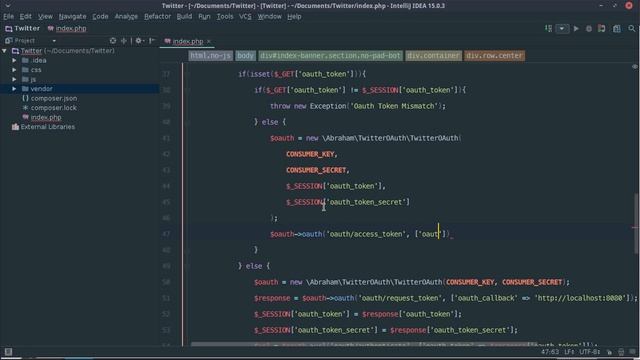Open the Refactor menu
Image resolution: width=640 pixels, height=360 pixels.
158,17
